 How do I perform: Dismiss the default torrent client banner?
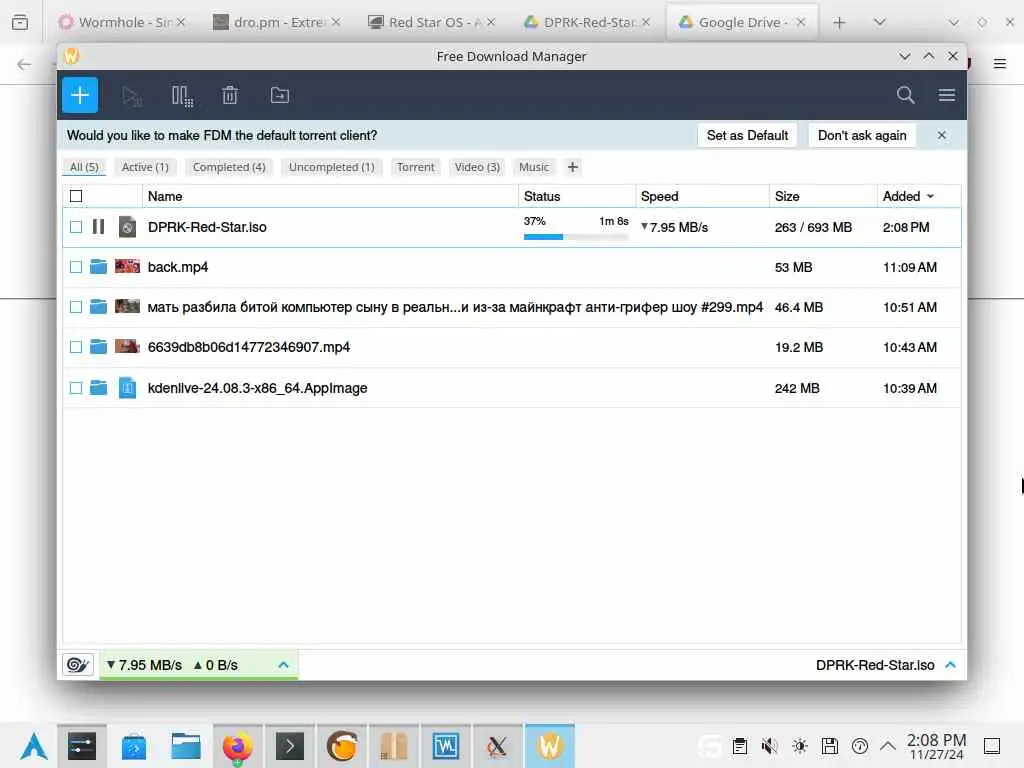[942, 135]
